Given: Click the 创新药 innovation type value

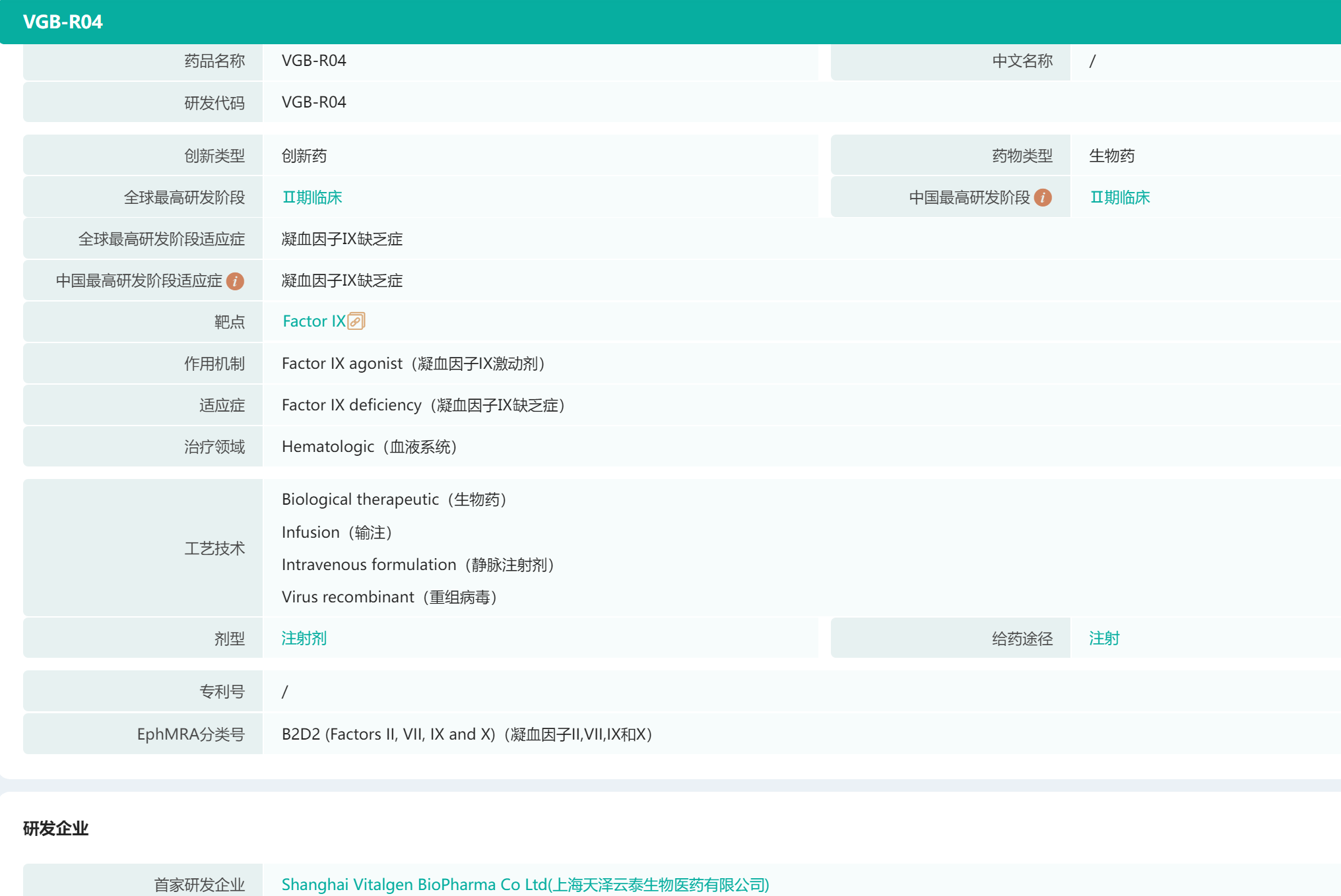Looking at the screenshot, I should click(x=306, y=156).
